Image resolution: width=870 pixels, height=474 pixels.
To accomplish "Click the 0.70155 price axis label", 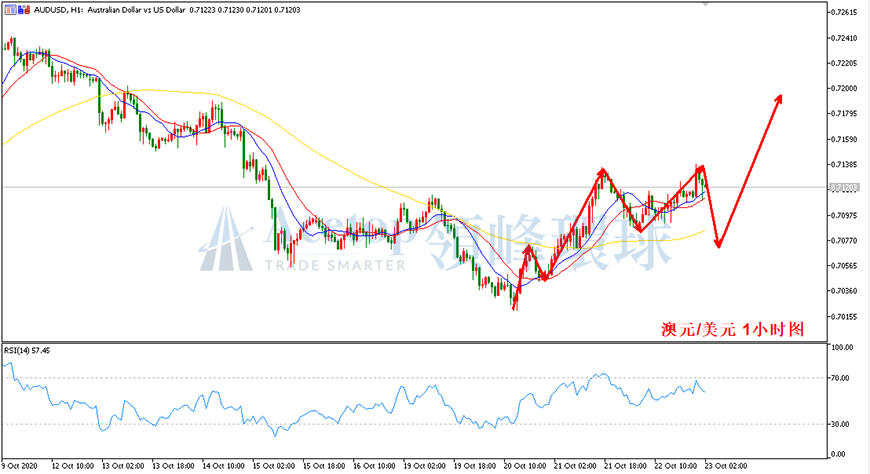I will tap(844, 316).
